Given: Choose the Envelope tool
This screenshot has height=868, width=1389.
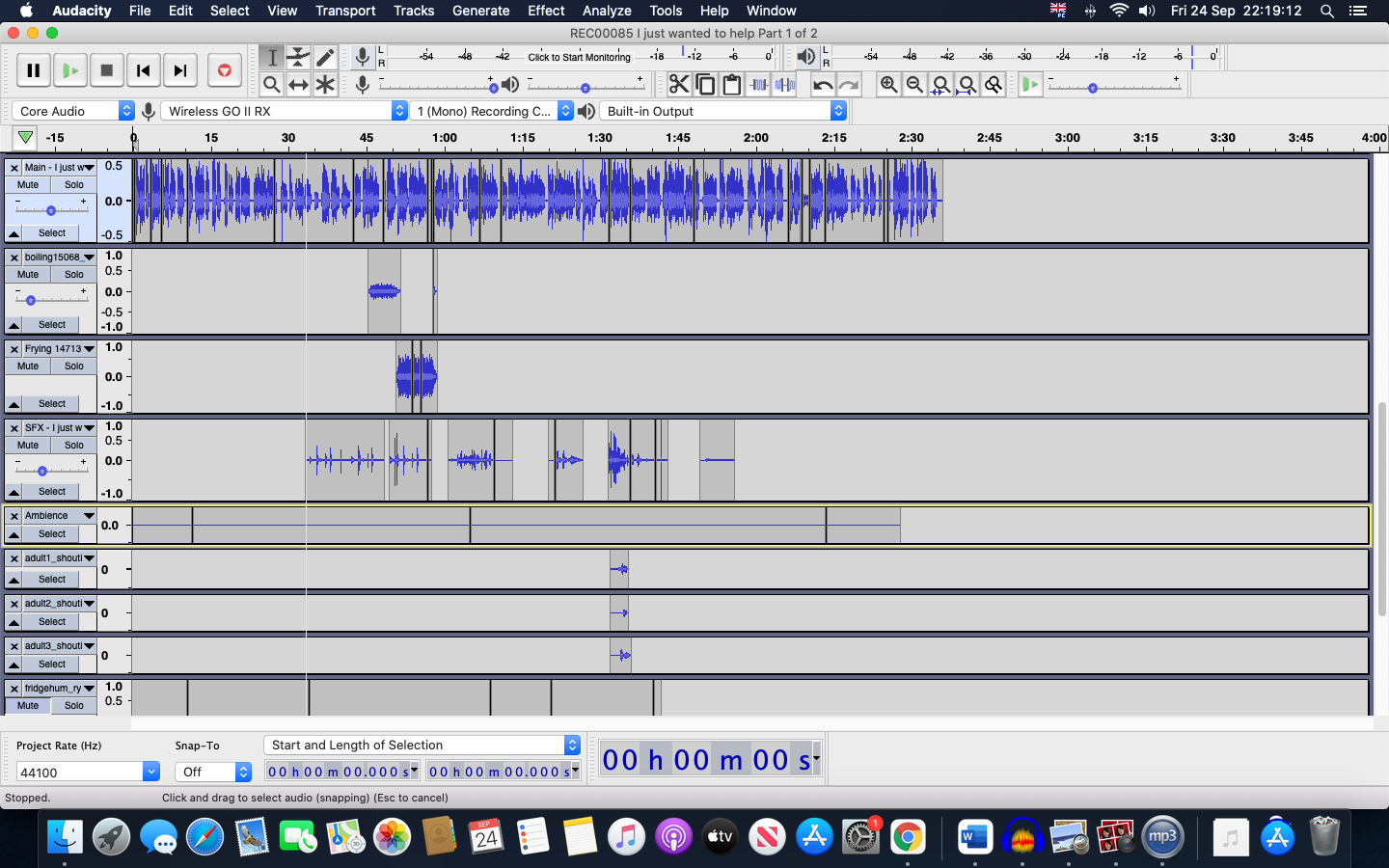Looking at the screenshot, I should pyautogui.click(x=299, y=58).
